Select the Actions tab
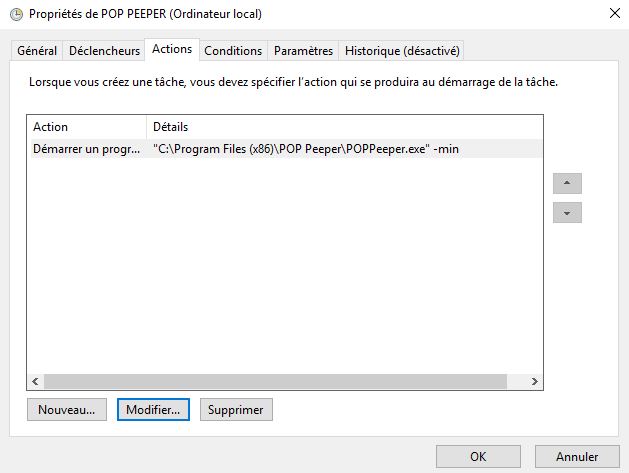The height and width of the screenshot is (473, 629). pyautogui.click(x=172, y=49)
